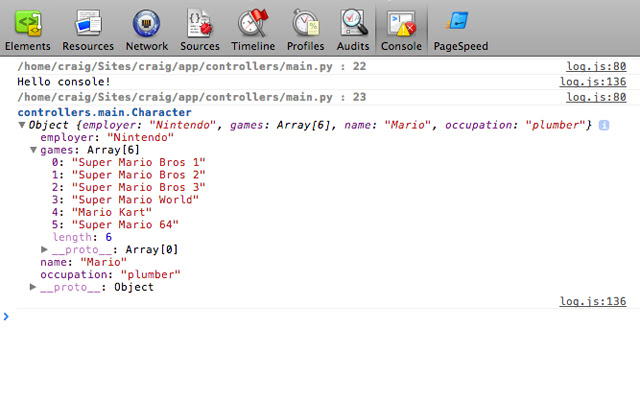The image size is (640, 400).
Task: Expand the __proto__: Object entry
Action: coord(33,288)
